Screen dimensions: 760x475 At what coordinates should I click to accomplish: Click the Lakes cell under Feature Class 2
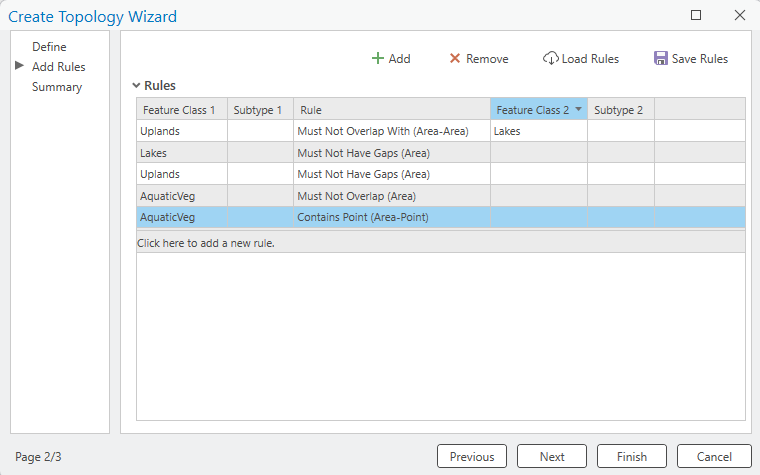click(x=507, y=131)
